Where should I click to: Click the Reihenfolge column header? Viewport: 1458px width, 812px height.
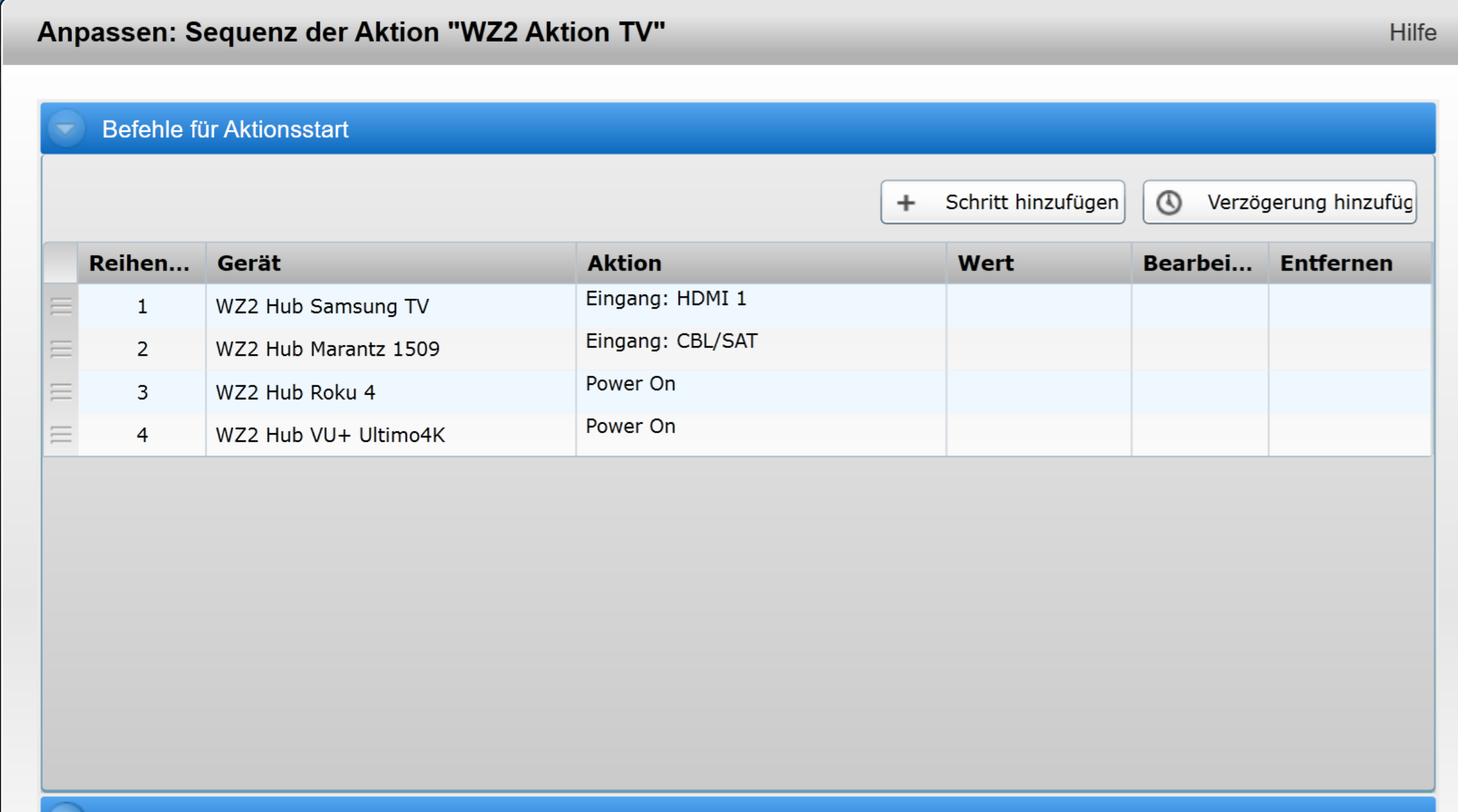click(139, 263)
